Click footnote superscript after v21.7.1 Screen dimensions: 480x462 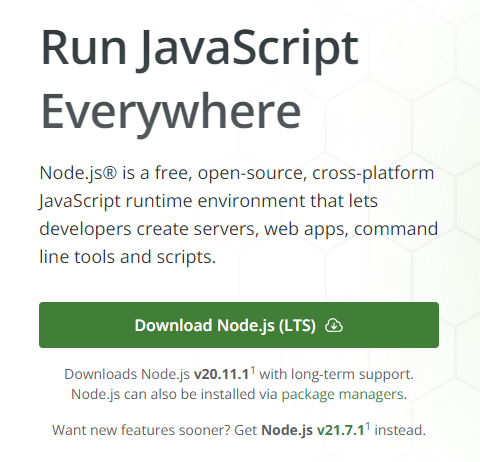(368, 426)
